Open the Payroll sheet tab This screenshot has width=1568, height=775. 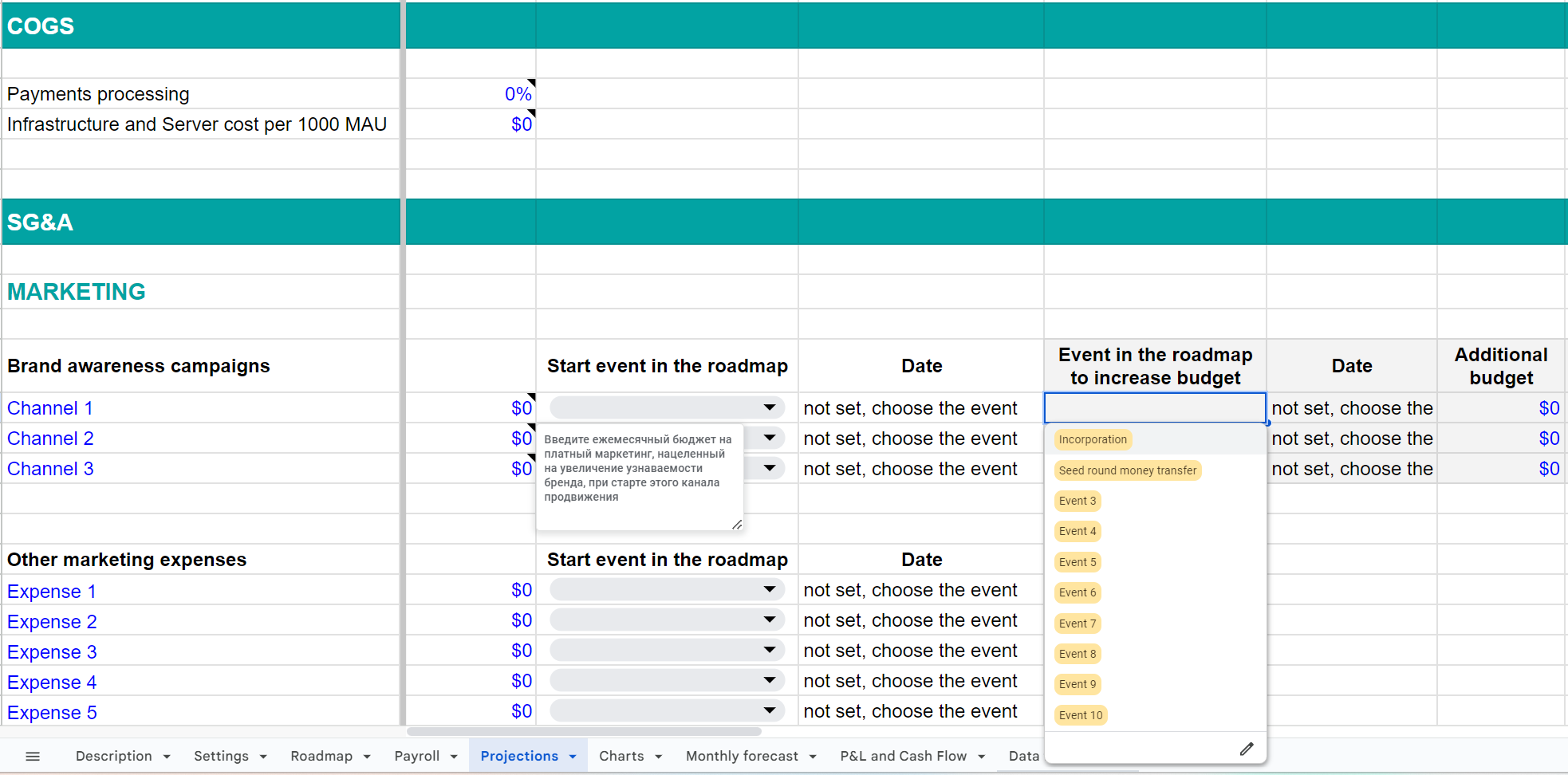tap(417, 756)
